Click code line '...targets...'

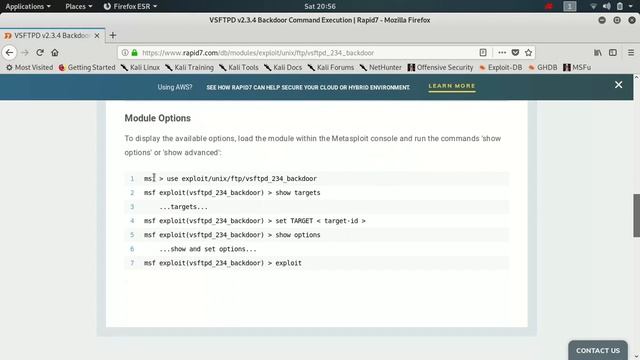(183, 207)
